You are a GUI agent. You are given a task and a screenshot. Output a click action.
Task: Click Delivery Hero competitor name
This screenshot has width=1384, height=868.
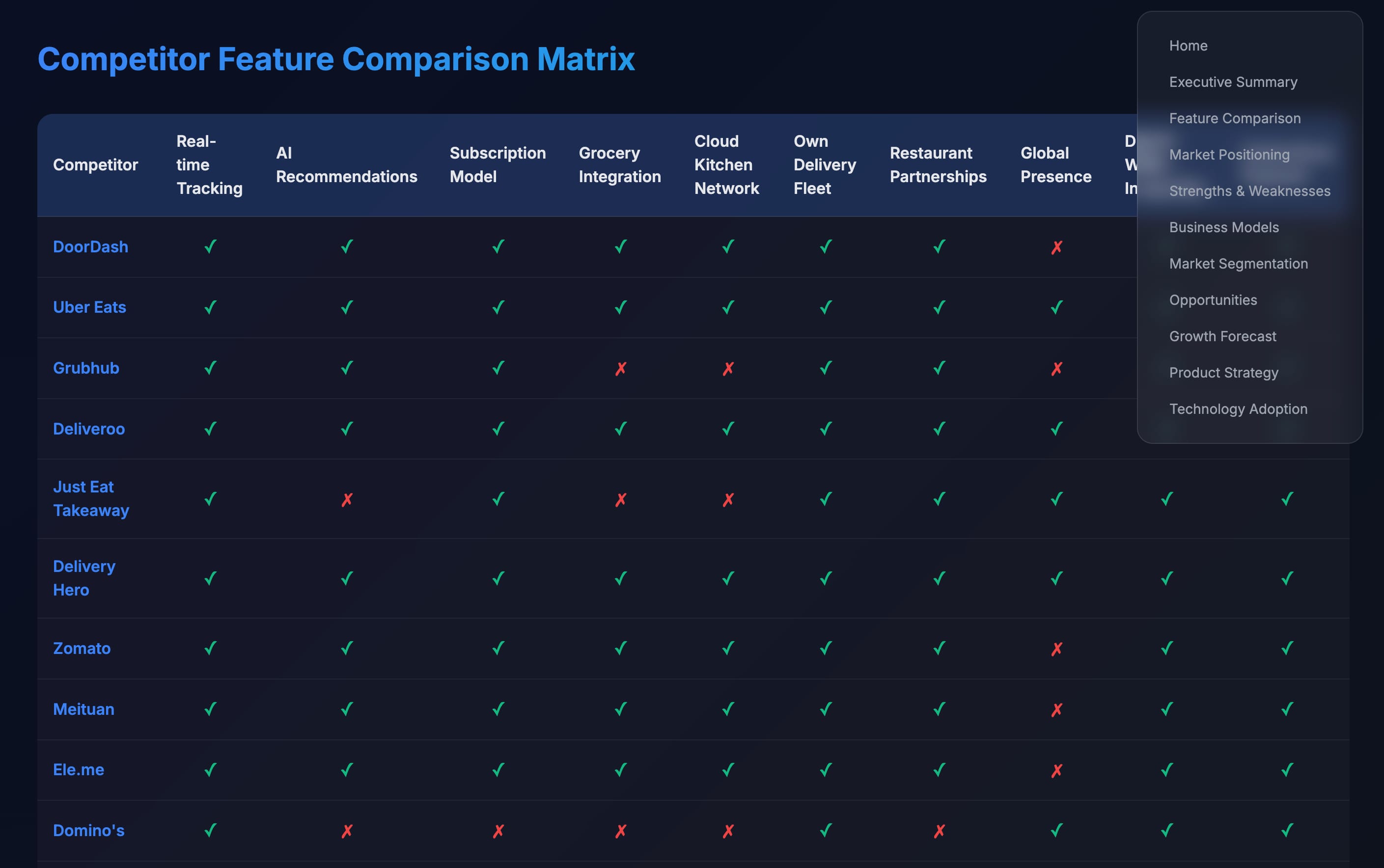click(84, 578)
